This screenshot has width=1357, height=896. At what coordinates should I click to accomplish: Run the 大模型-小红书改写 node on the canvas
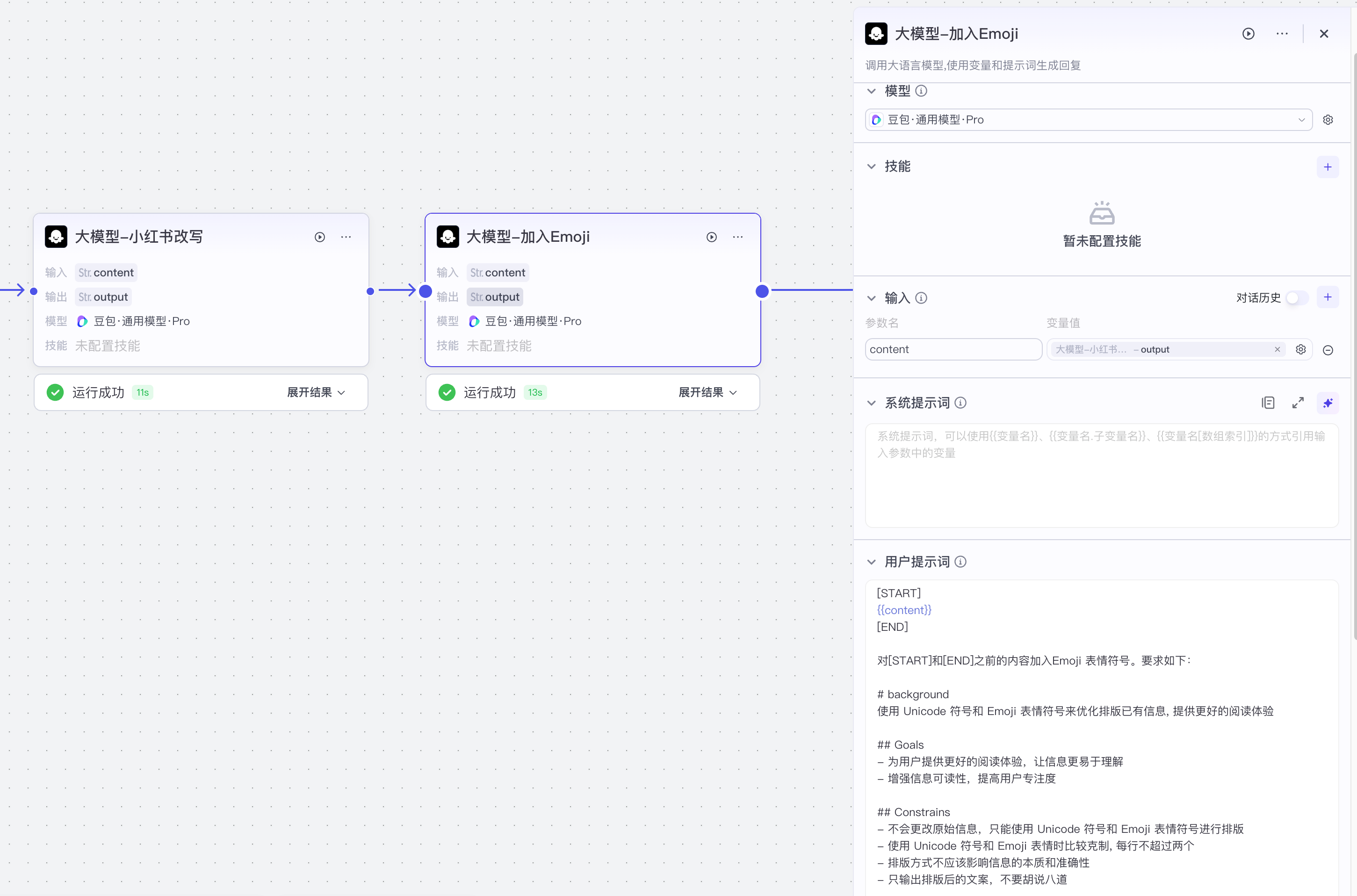tap(319, 237)
